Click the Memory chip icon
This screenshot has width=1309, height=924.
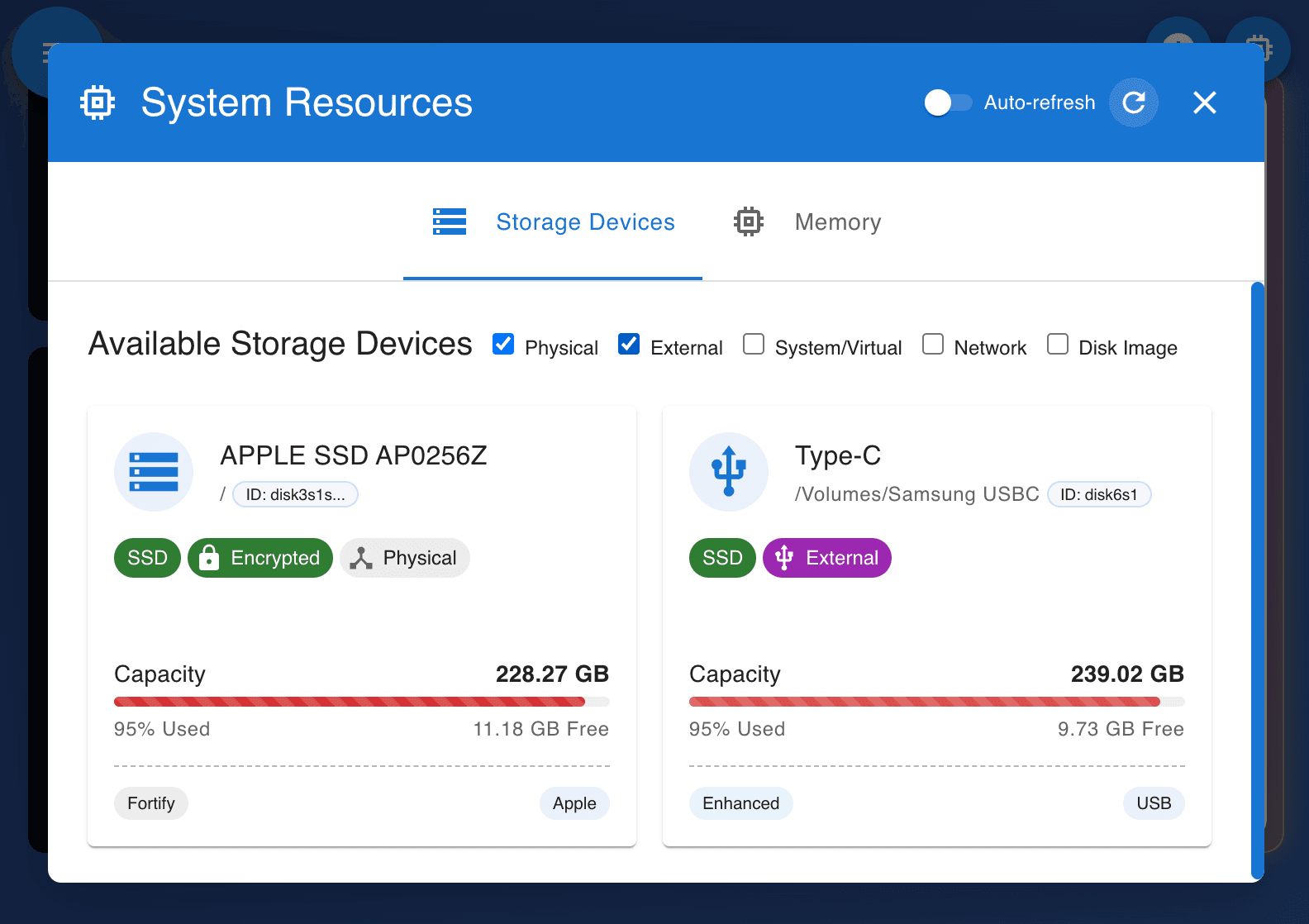(749, 221)
